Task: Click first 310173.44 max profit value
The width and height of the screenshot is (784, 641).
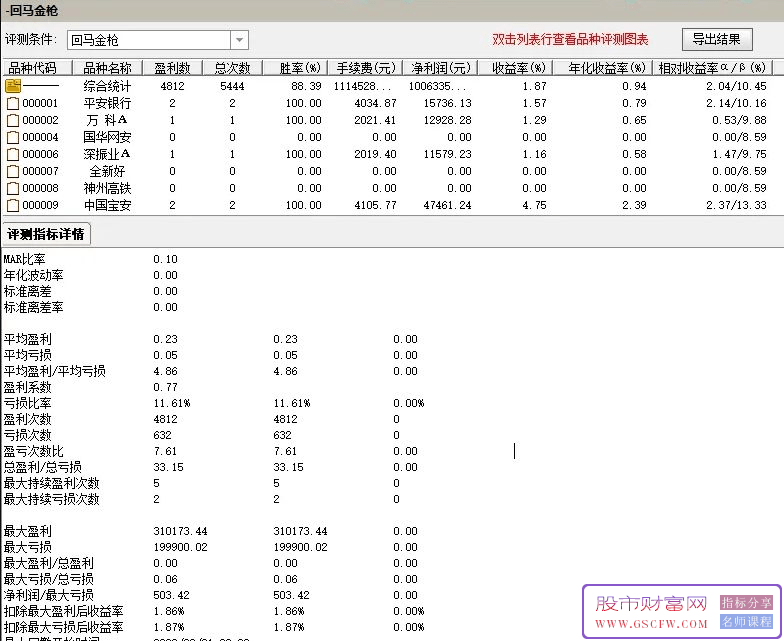Action: pyautogui.click(x=180, y=531)
